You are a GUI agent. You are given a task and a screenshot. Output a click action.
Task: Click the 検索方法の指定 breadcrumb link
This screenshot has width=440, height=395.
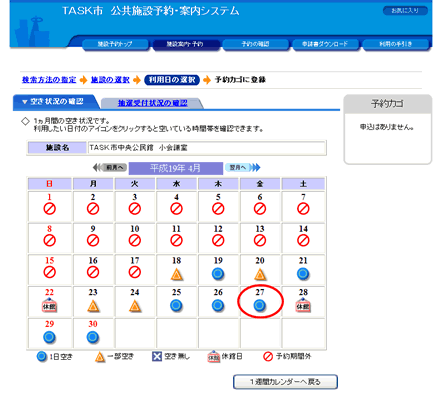click(x=49, y=80)
